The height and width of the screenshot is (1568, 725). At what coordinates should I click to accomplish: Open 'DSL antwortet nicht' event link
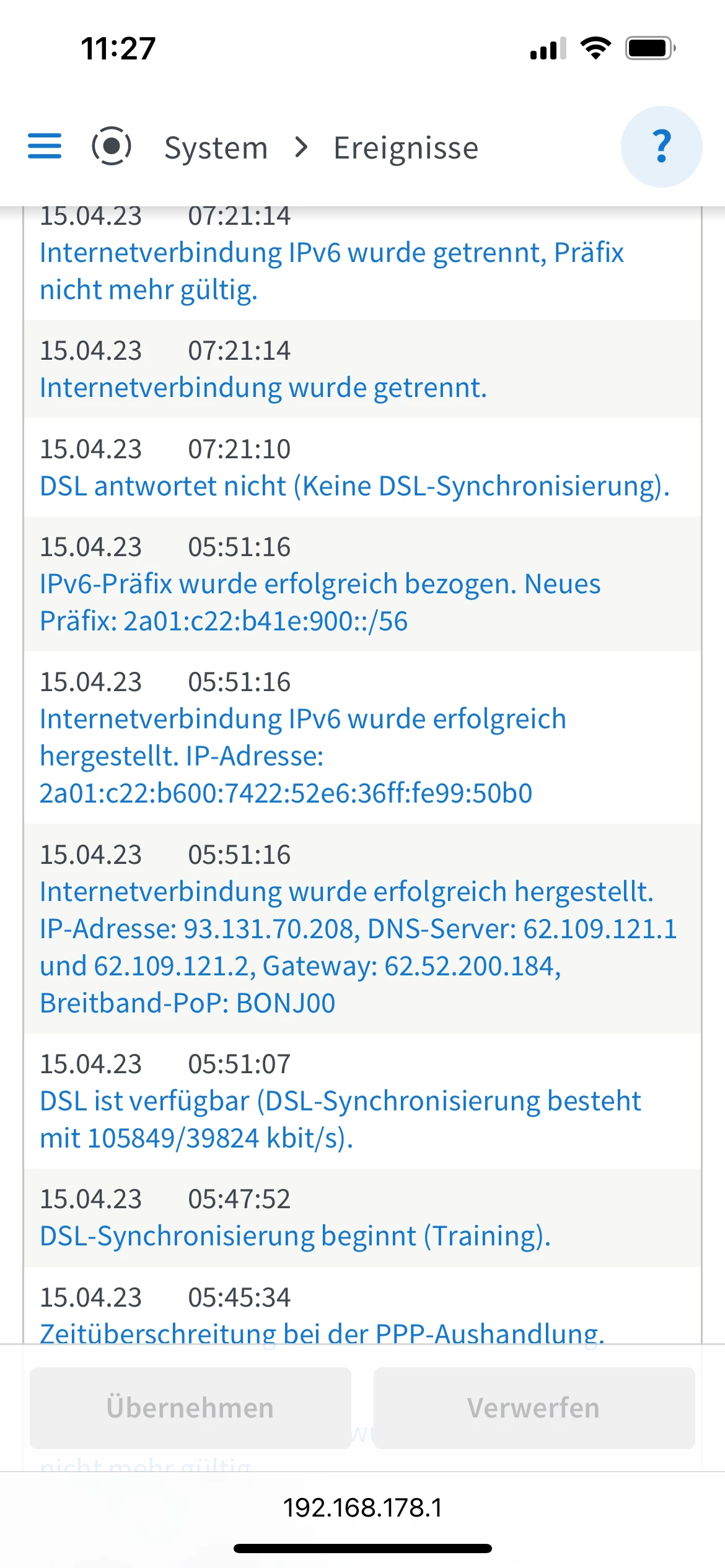[x=354, y=486]
